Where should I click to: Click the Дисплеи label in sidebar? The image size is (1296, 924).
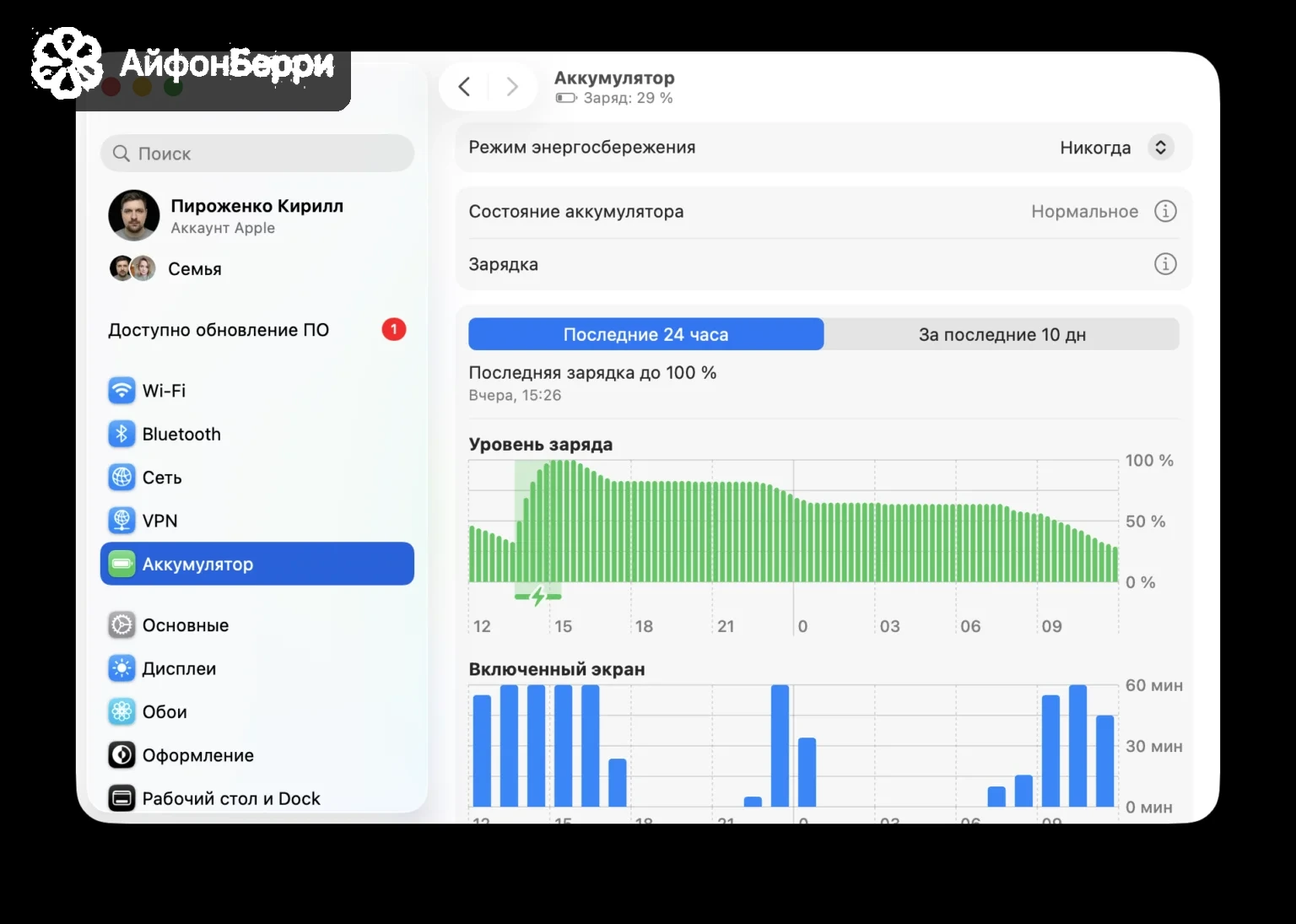pyautogui.click(x=179, y=668)
